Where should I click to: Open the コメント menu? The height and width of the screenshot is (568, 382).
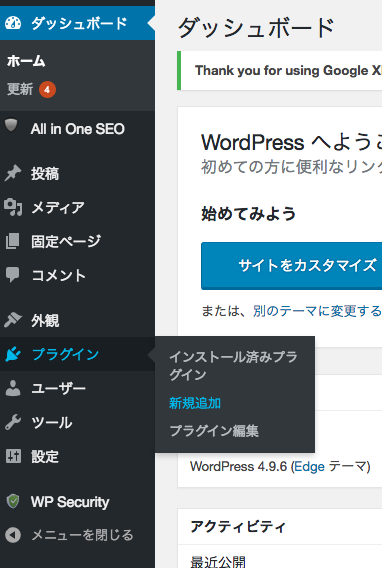77,275
